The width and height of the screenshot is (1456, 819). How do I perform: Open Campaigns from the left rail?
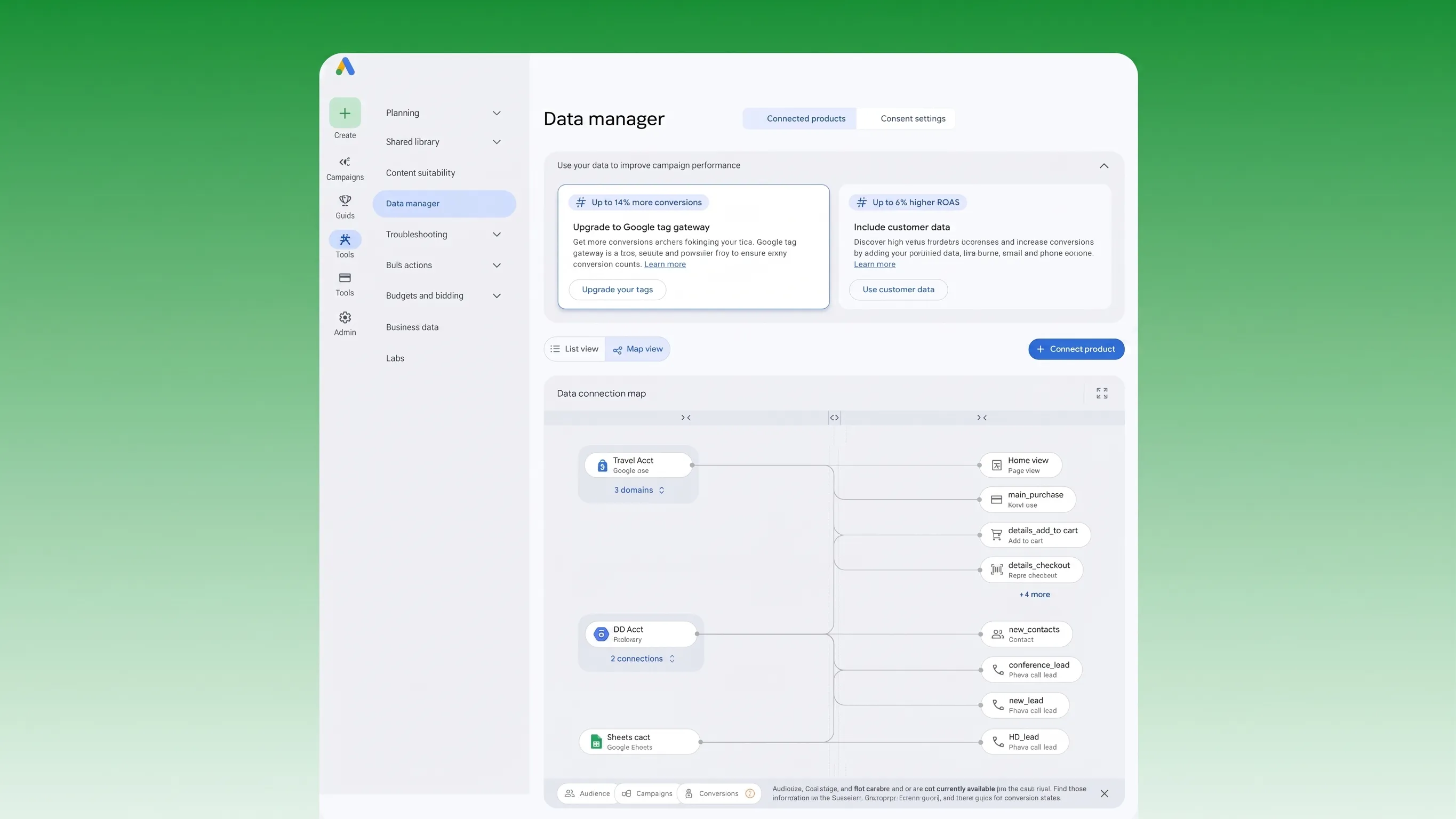point(345,168)
